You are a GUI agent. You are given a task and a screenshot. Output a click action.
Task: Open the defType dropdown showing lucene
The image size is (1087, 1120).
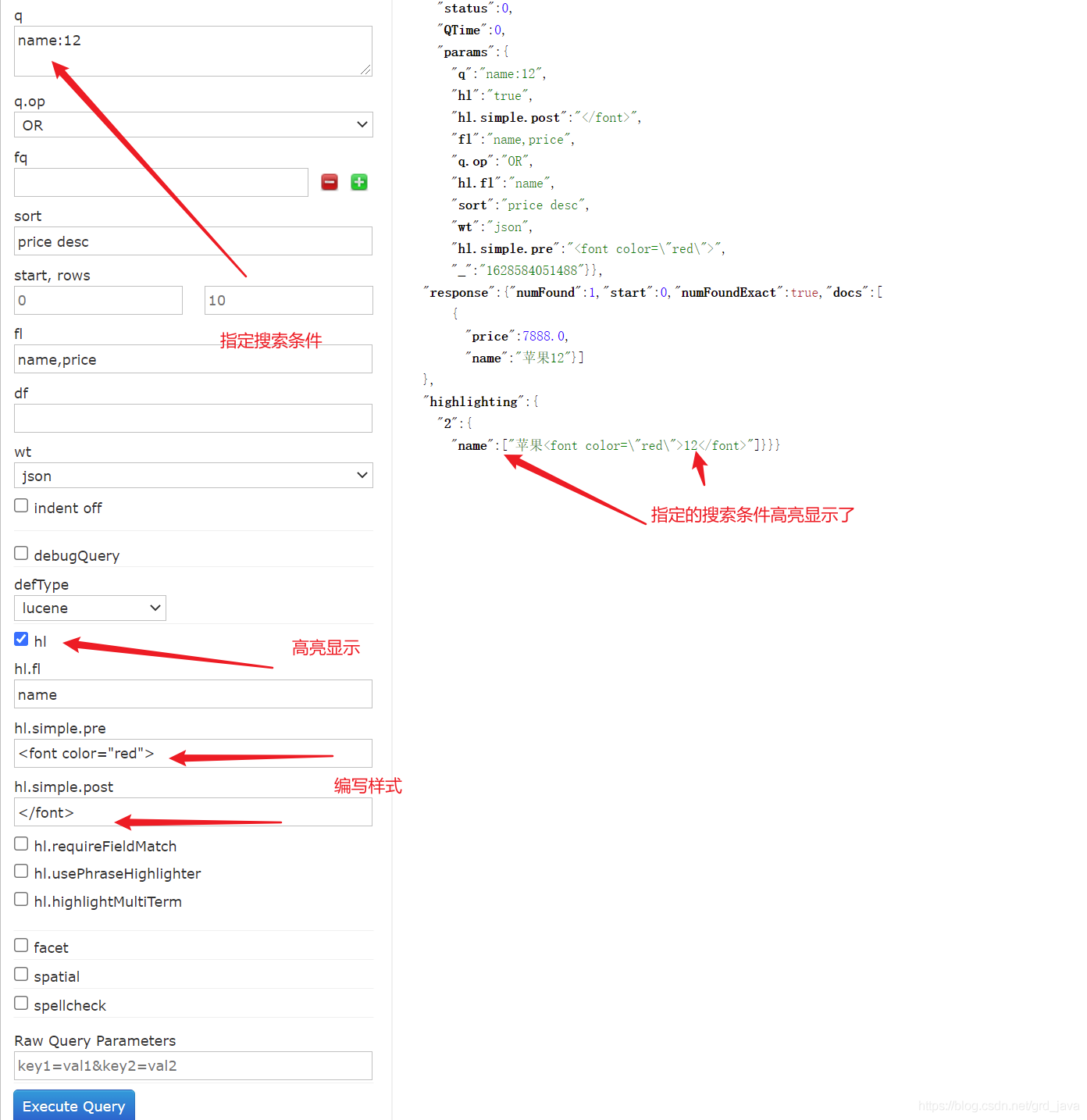(x=90, y=608)
